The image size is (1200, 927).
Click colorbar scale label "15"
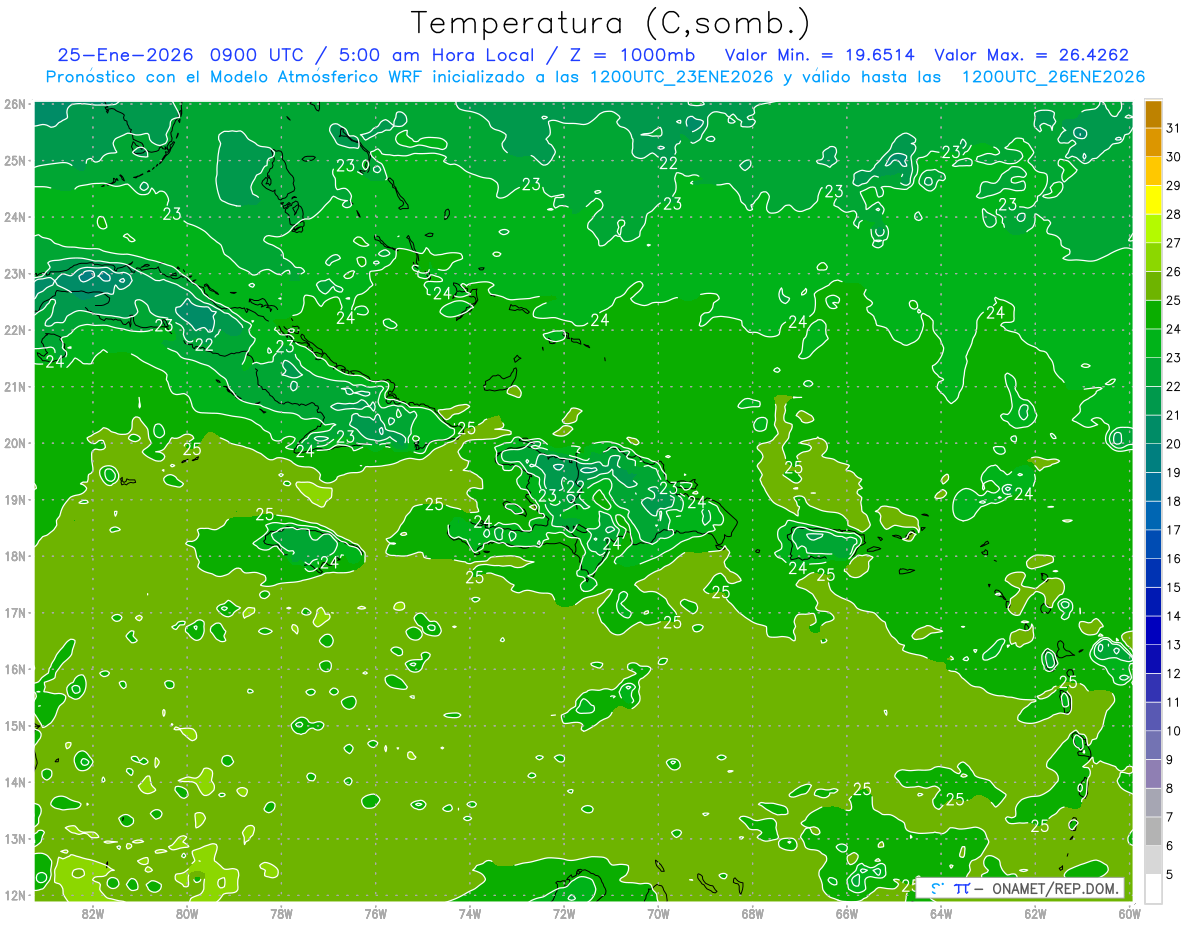1173,587
